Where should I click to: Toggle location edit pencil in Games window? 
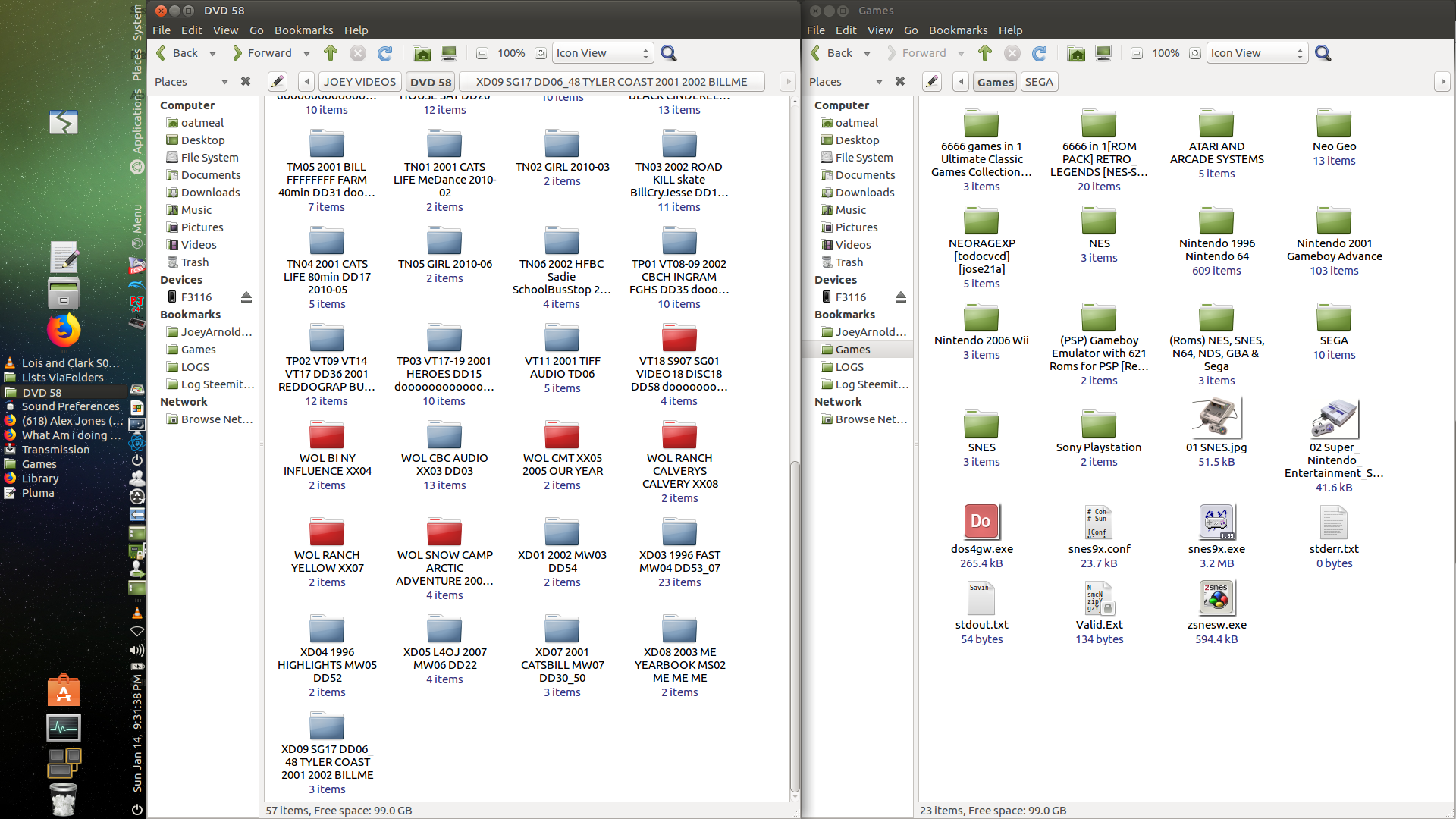(932, 82)
